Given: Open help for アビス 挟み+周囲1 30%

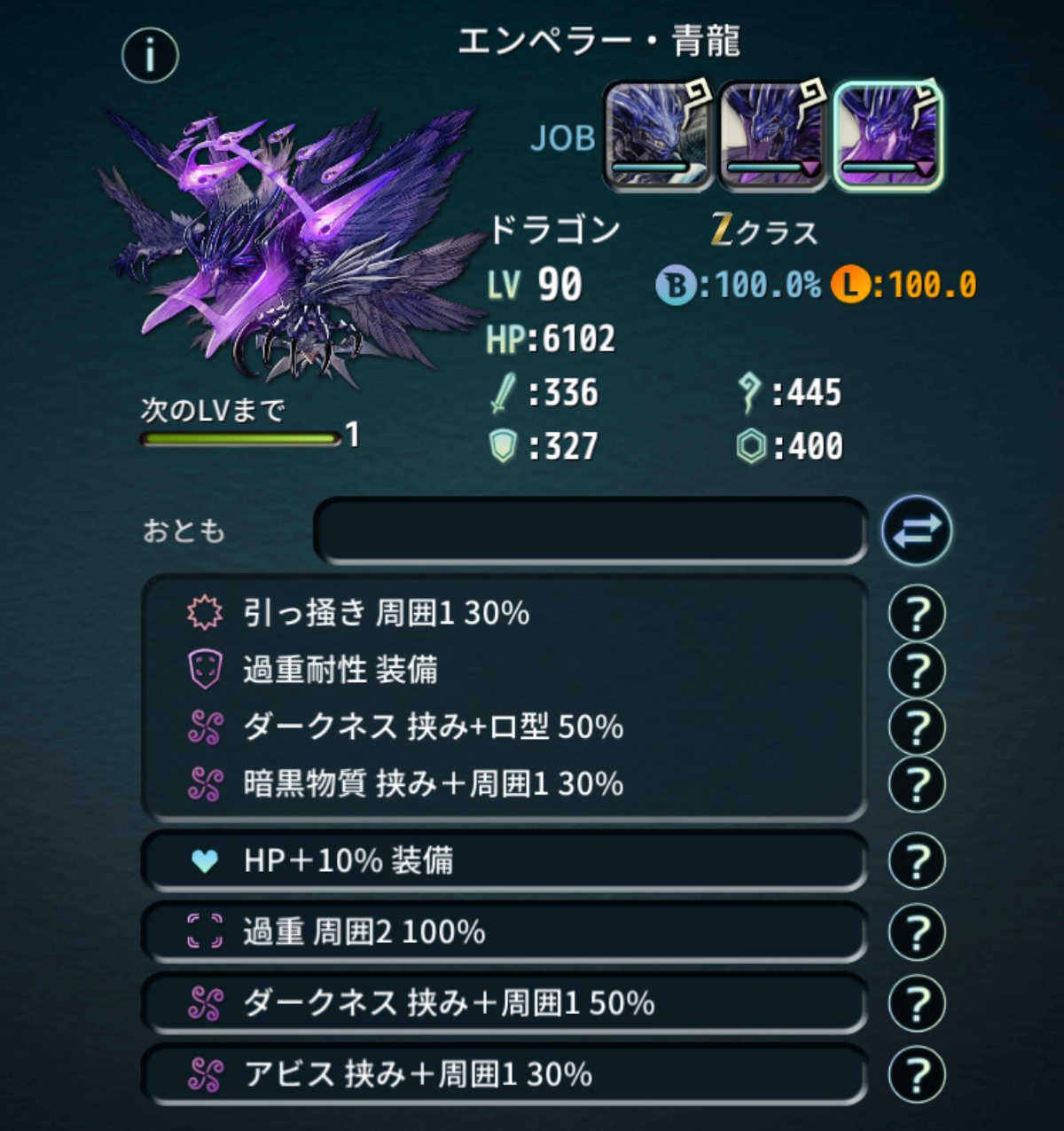Looking at the screenshot, I should pyautogui.click(x=917, y=1074).
